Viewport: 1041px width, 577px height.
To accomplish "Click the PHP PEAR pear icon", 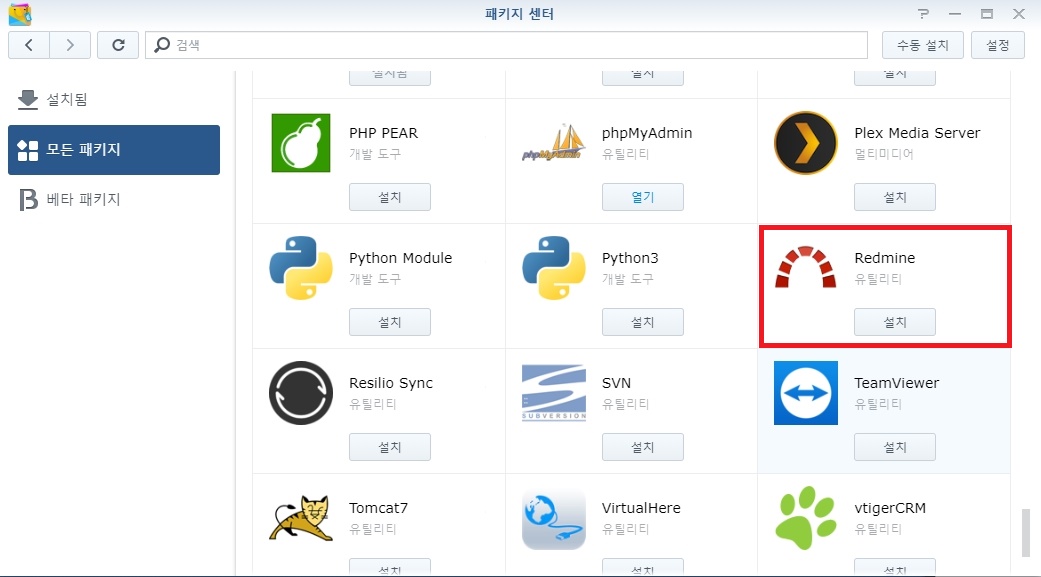I will click(301, 143).
